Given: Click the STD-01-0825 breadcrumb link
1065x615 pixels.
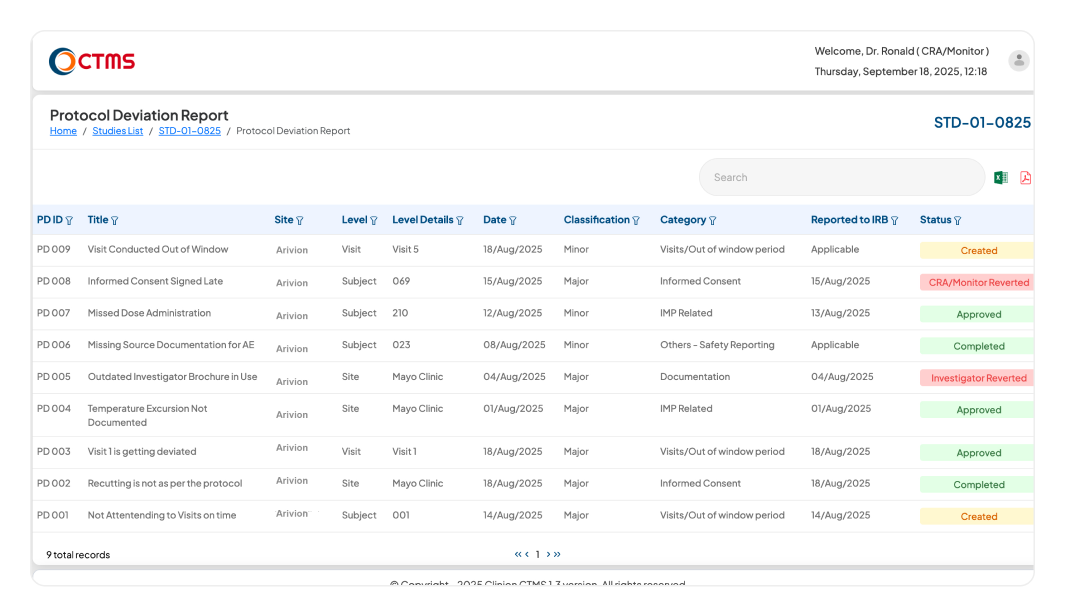Looking at the screenshot, I should (190, 130).
